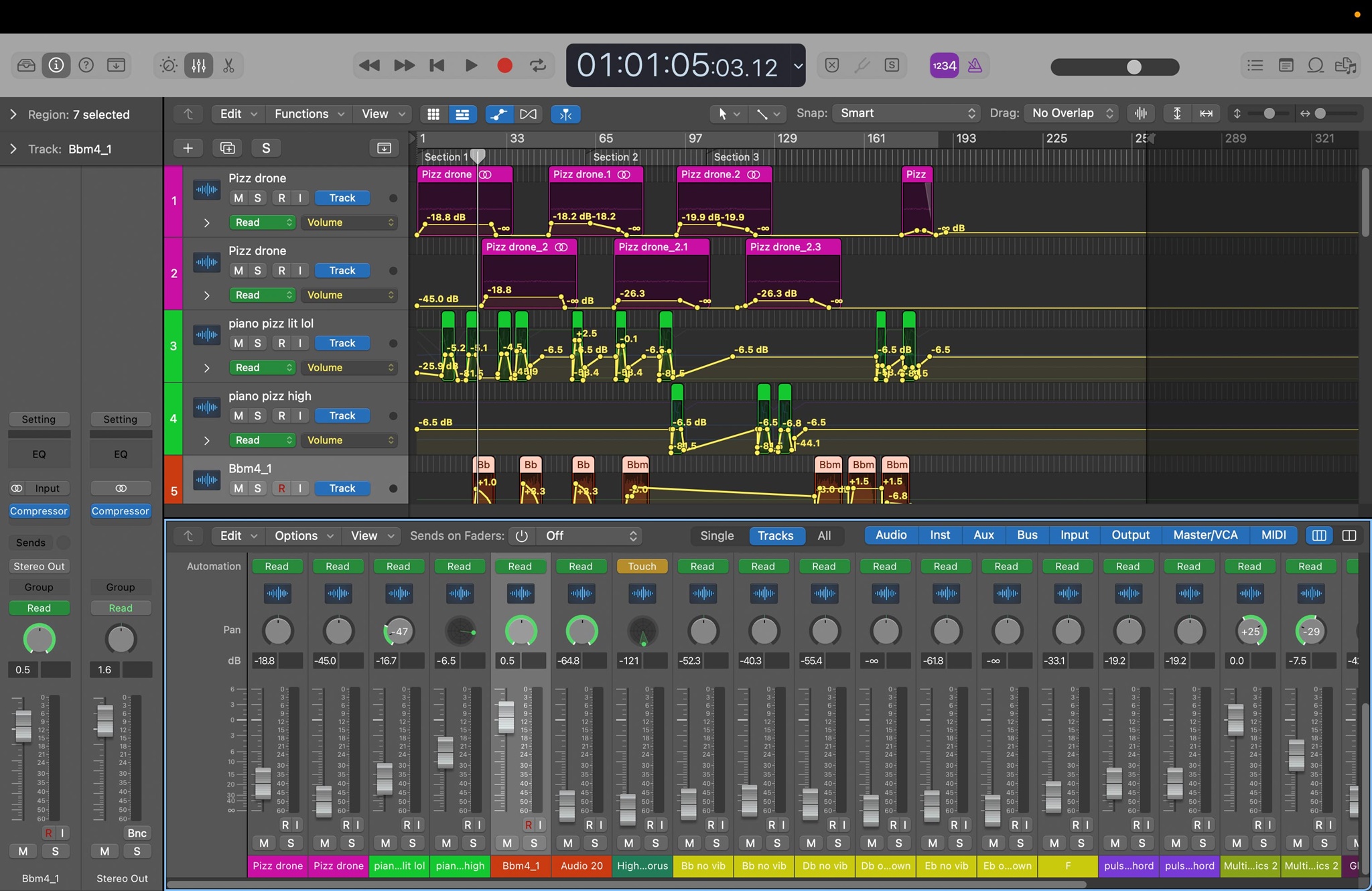Click the duplicate track icon
Screen dimensions: 1372x891
click(x=228, y=148)
